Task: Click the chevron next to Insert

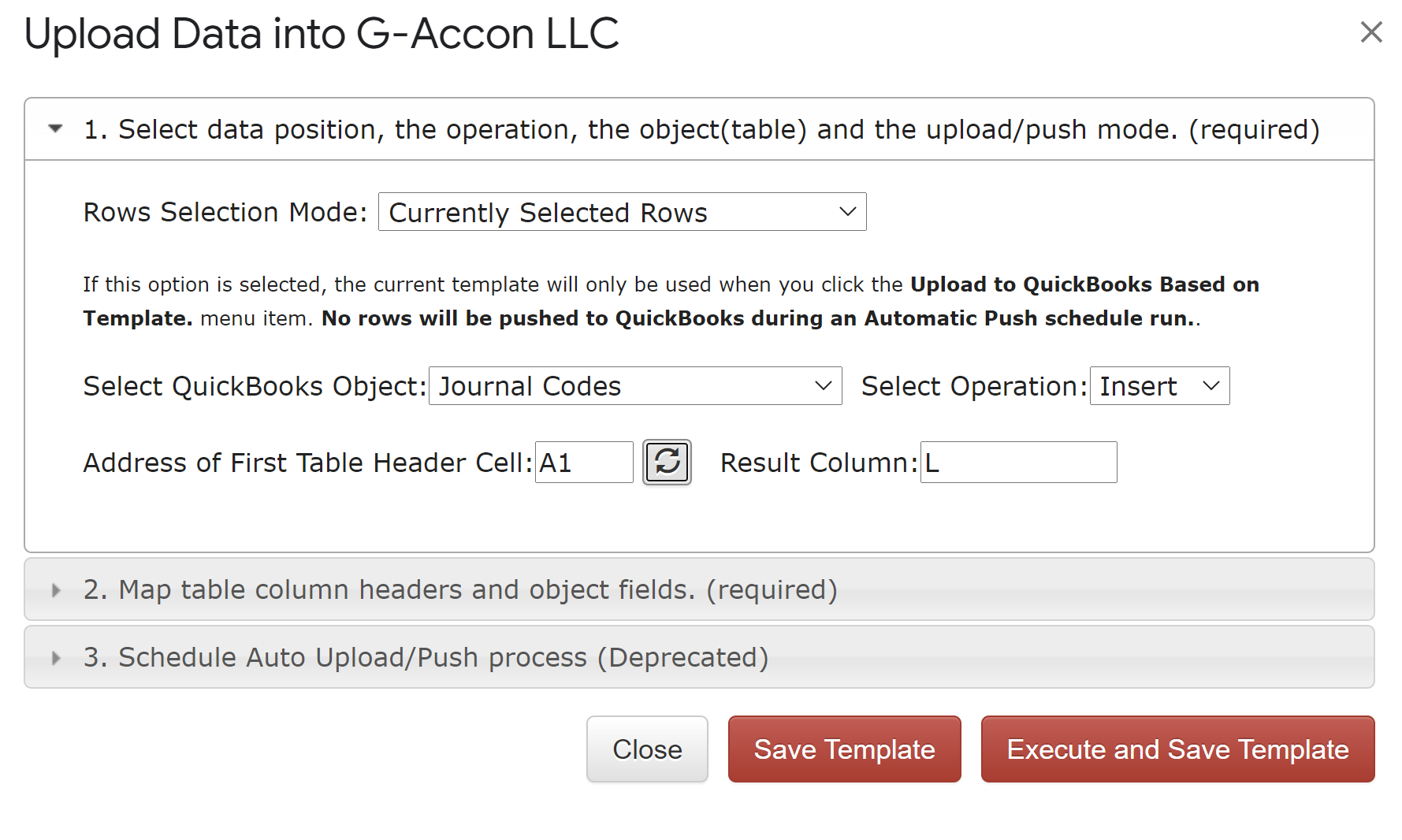Action: (1210, 386)
